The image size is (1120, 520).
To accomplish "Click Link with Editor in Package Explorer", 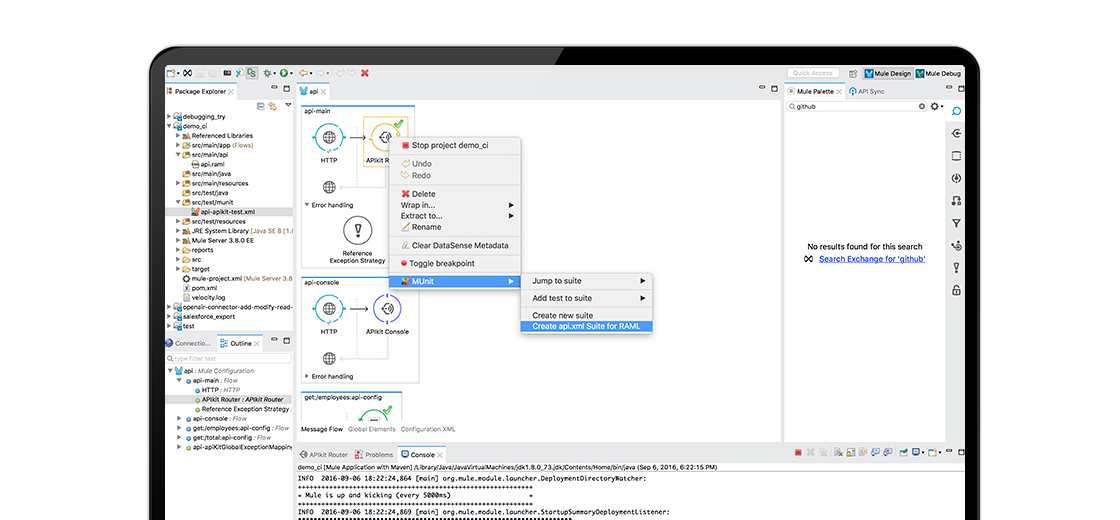I will coord(273,106).
